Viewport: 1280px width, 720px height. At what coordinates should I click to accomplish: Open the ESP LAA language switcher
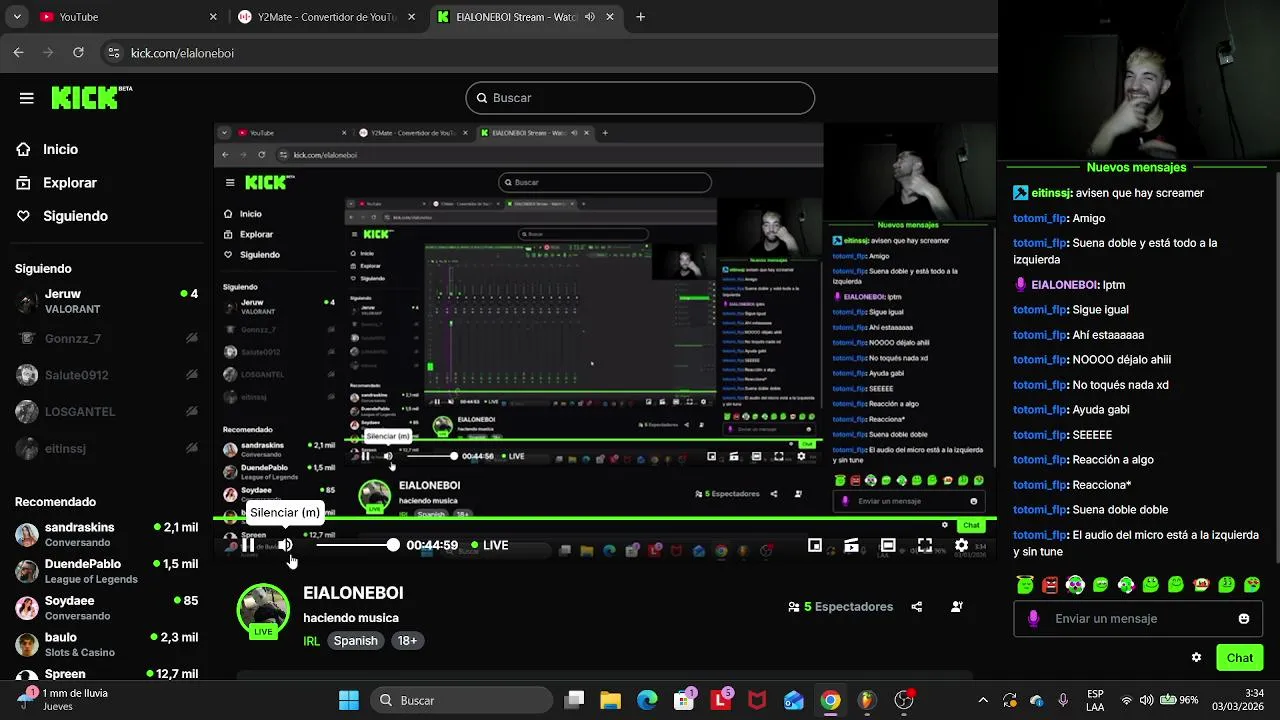(1095, 700)
